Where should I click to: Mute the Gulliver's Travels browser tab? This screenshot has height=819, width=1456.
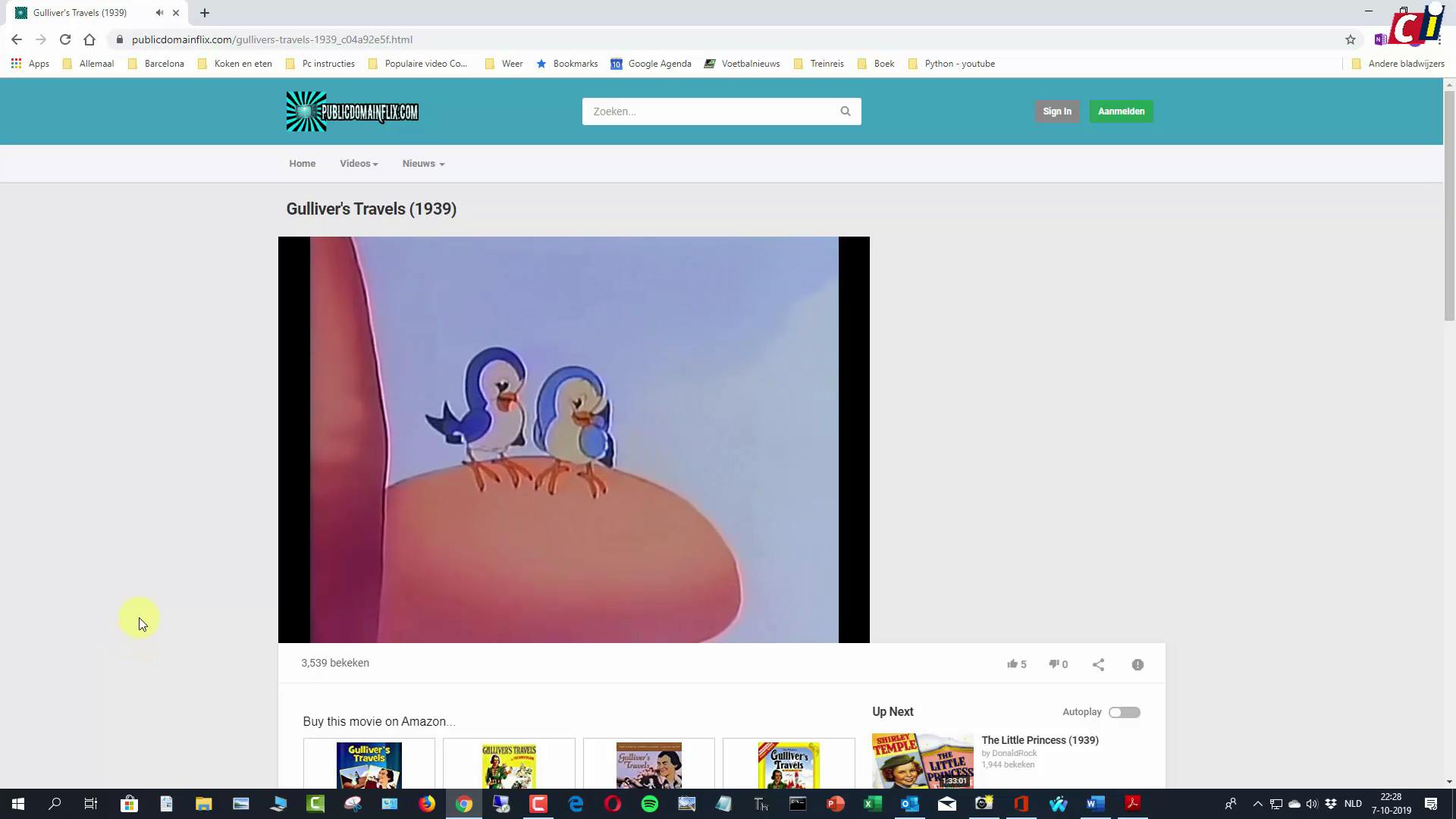(x=159, y=13)
